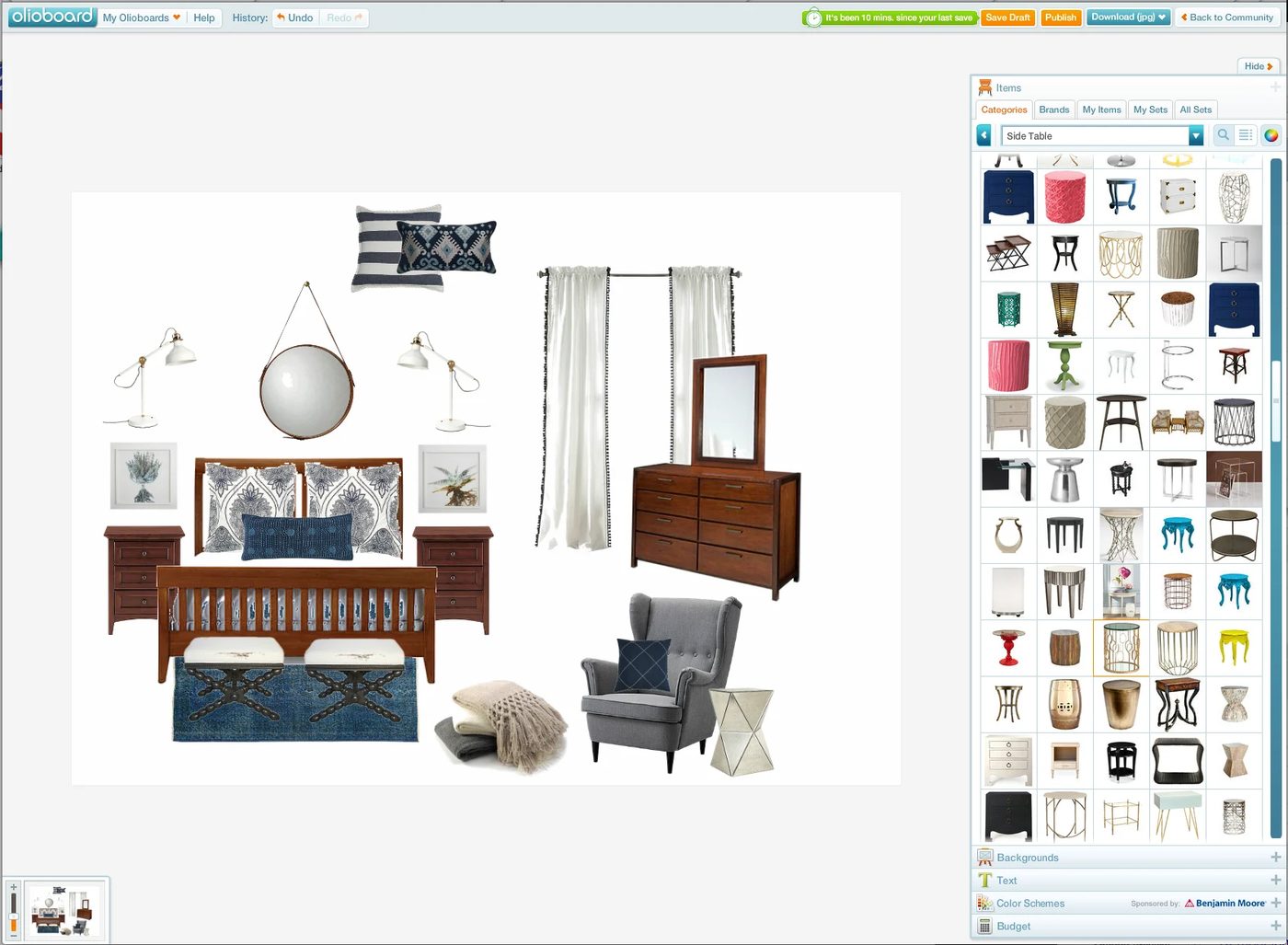Switch to the Brands tab
The width and height of the screenshot is (1288, 945).
click(1054, 109)
